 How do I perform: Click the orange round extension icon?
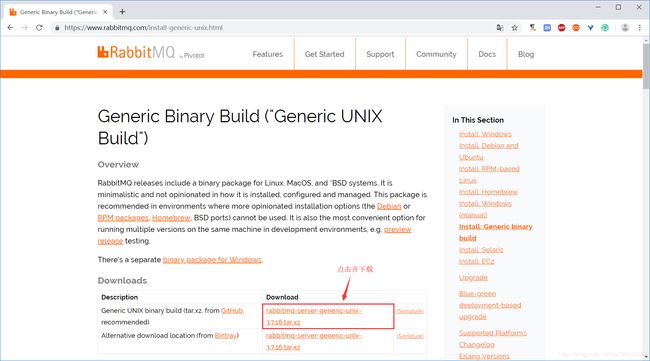[576, 28]
